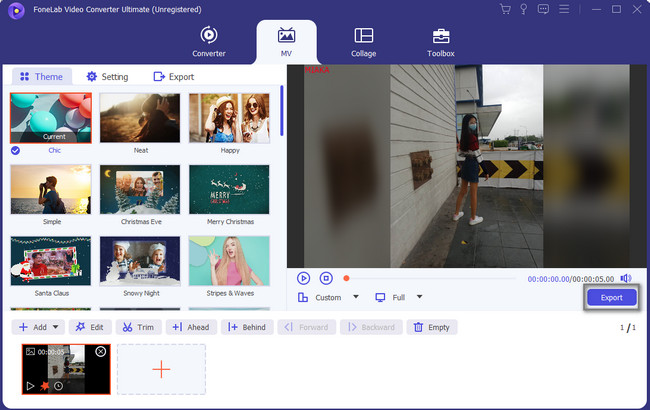
Task: Click the star effect icon on clip
Action: pyautogui.click(x=44, y=385)
